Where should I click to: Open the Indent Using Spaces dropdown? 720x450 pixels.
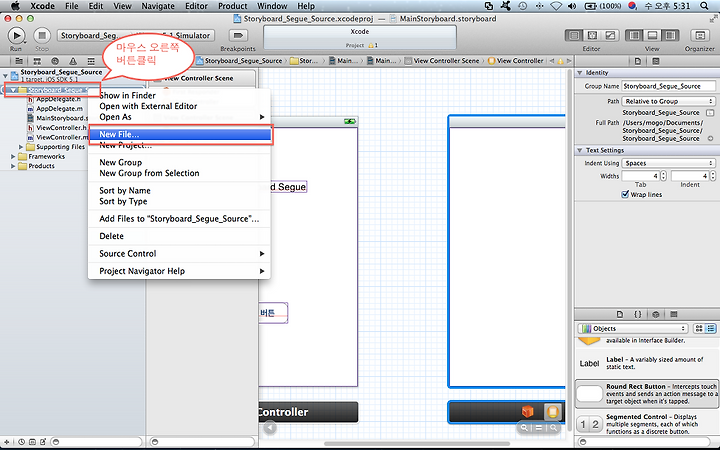click(668, 163)
